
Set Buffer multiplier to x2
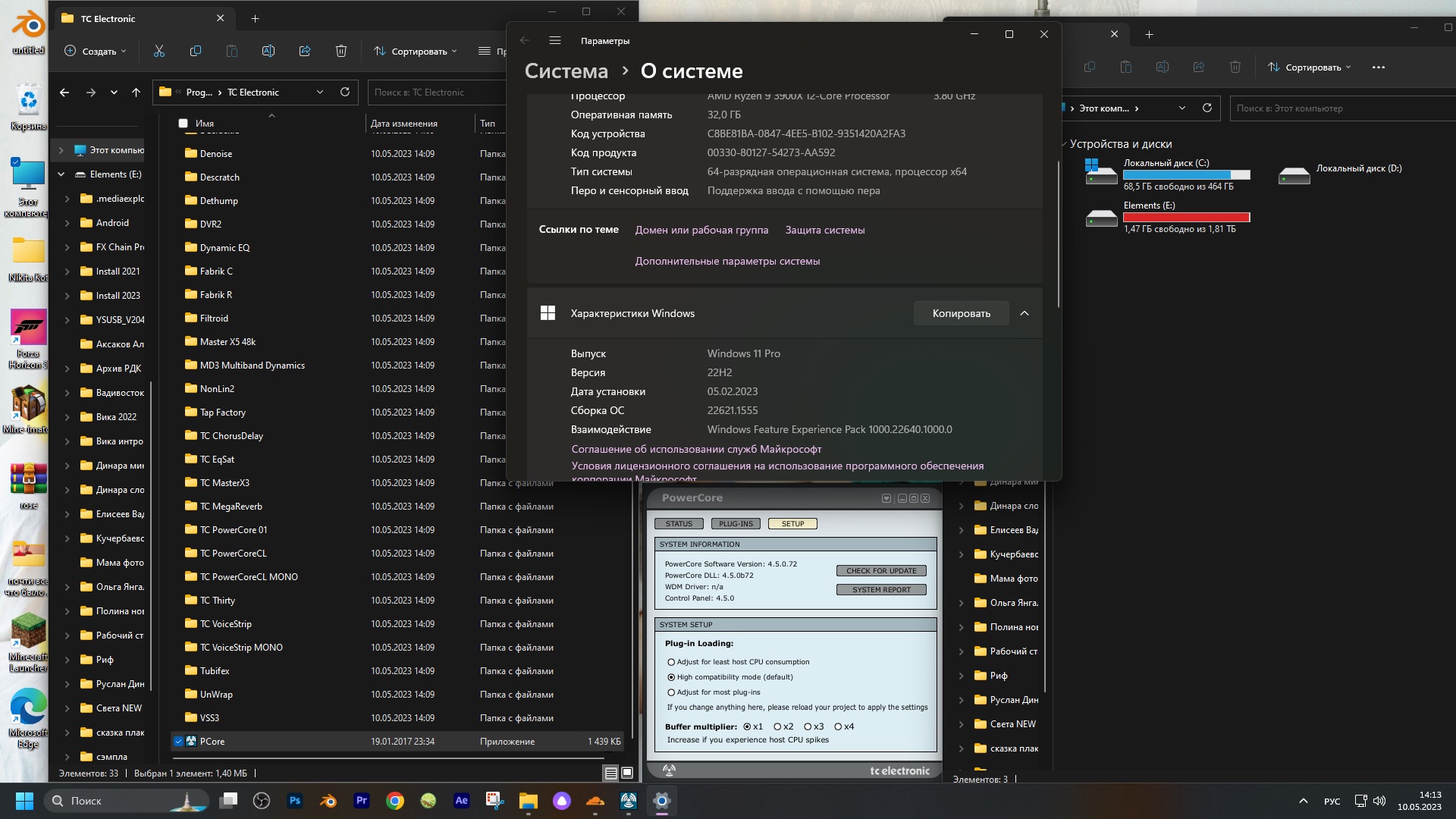click(777, 726)
